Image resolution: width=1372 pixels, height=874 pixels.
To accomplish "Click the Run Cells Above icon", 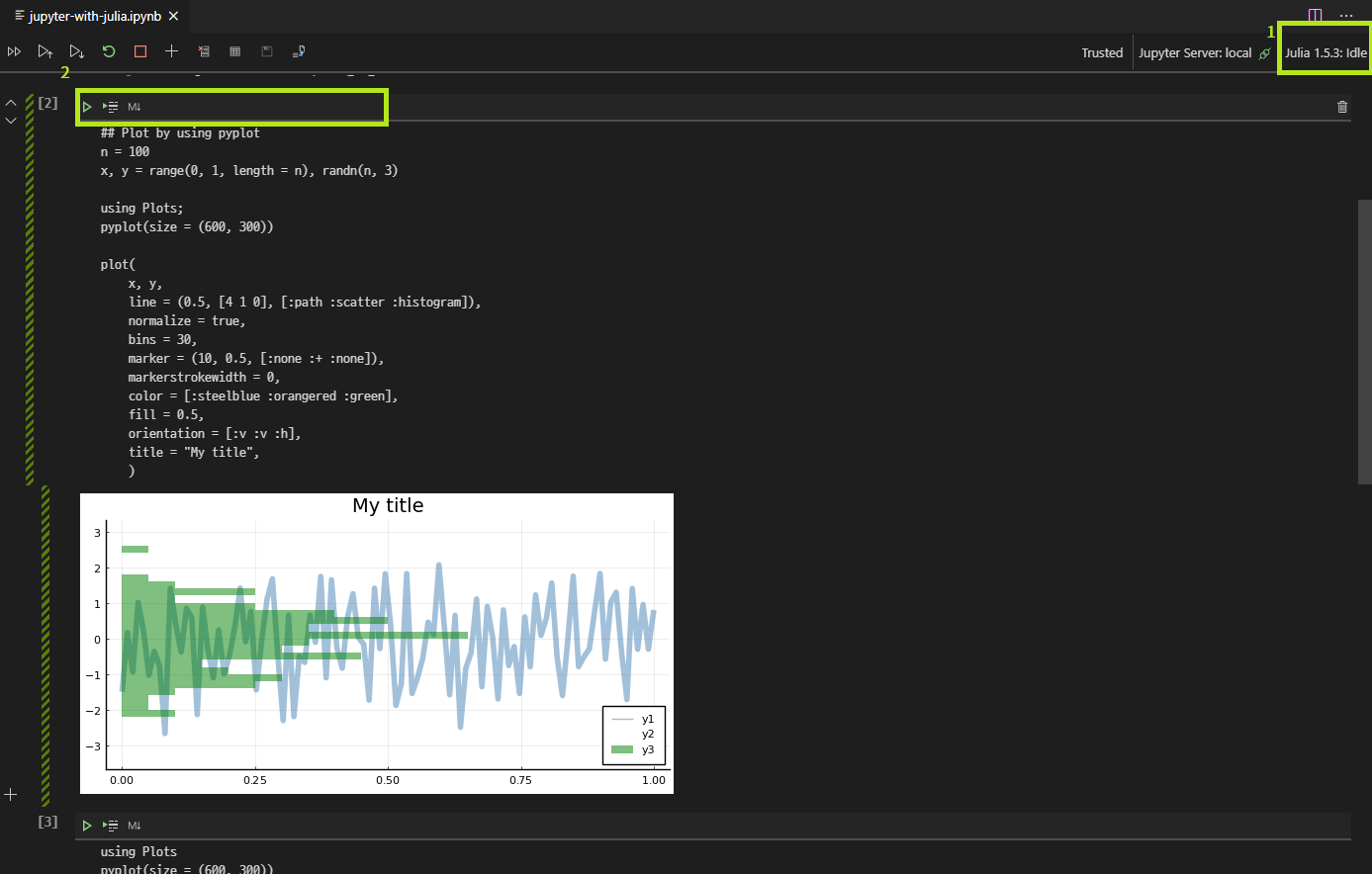I will point(46,51).
